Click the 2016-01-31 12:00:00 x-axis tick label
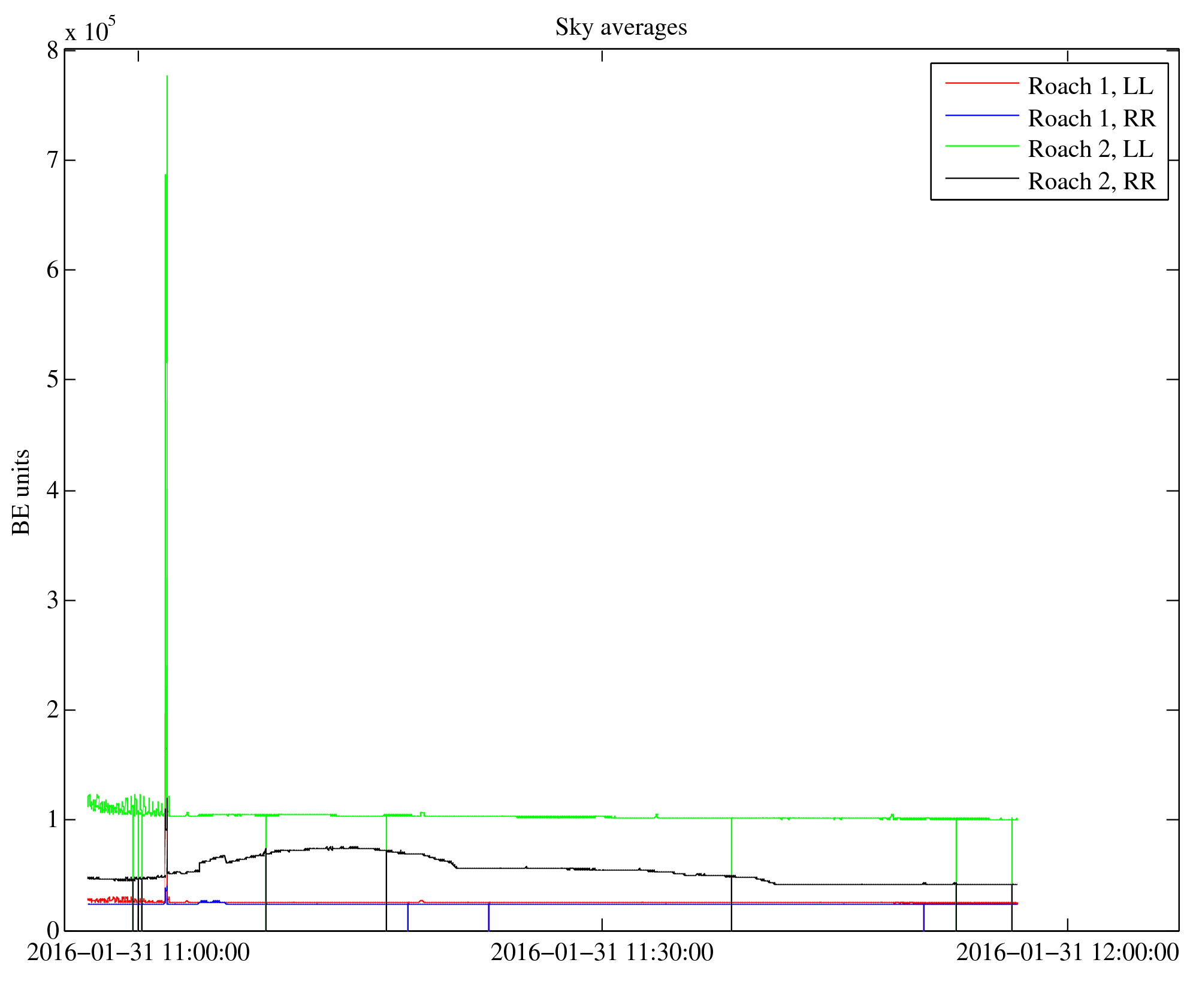This screenshot has width=1196, height=1008. point(1067,952)
